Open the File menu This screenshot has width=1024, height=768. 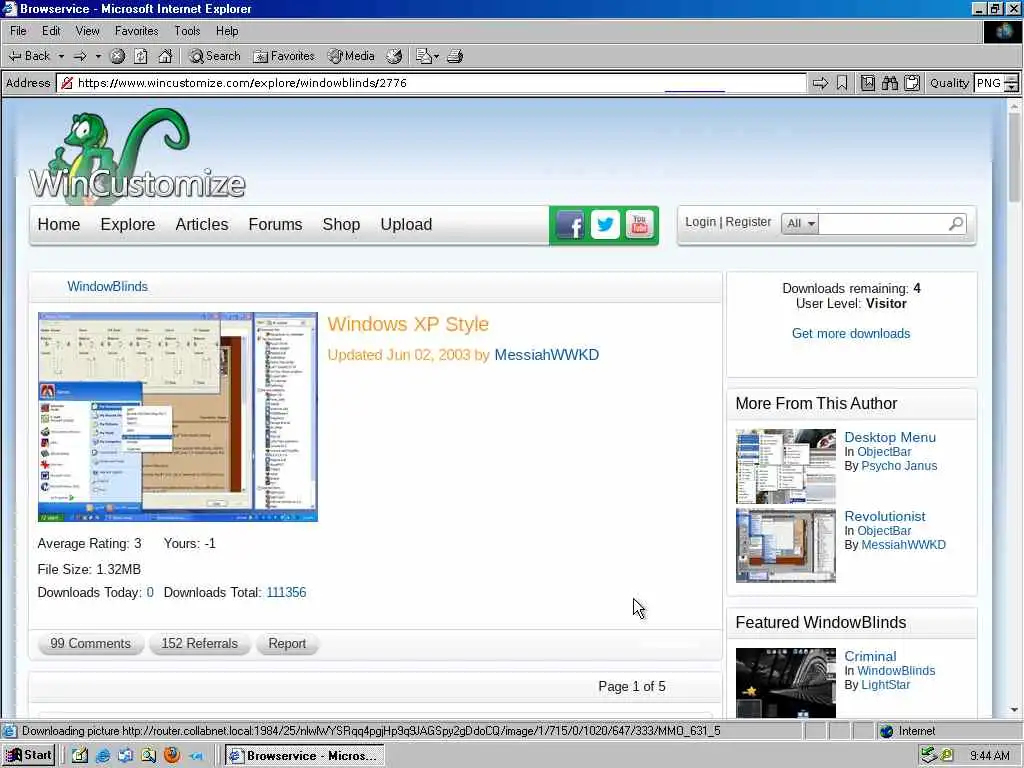pos(18,31)
